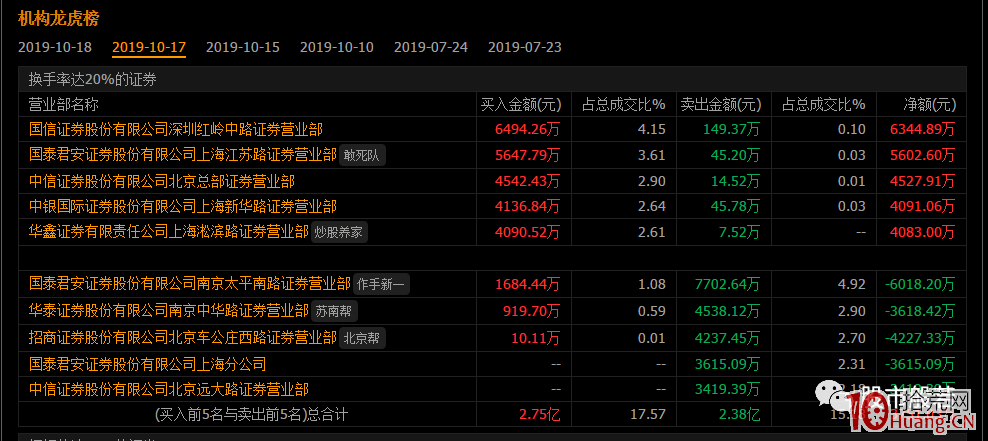Image resolution: width=988 pixels, height=441 pixels.
Task: Click buy amount 4542.43万
Action: 527,181
